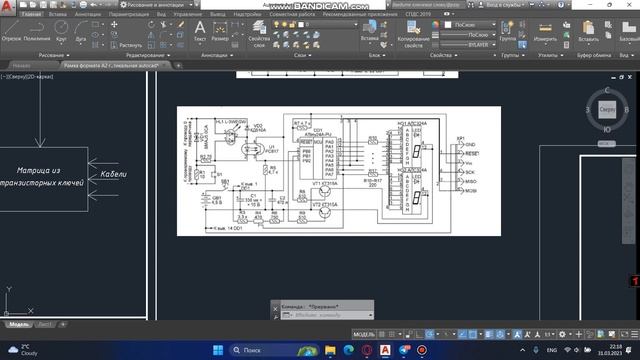Toggle 2D object snap in status bar
This screenshot has width=640, height=360.
tap(473, 334)
